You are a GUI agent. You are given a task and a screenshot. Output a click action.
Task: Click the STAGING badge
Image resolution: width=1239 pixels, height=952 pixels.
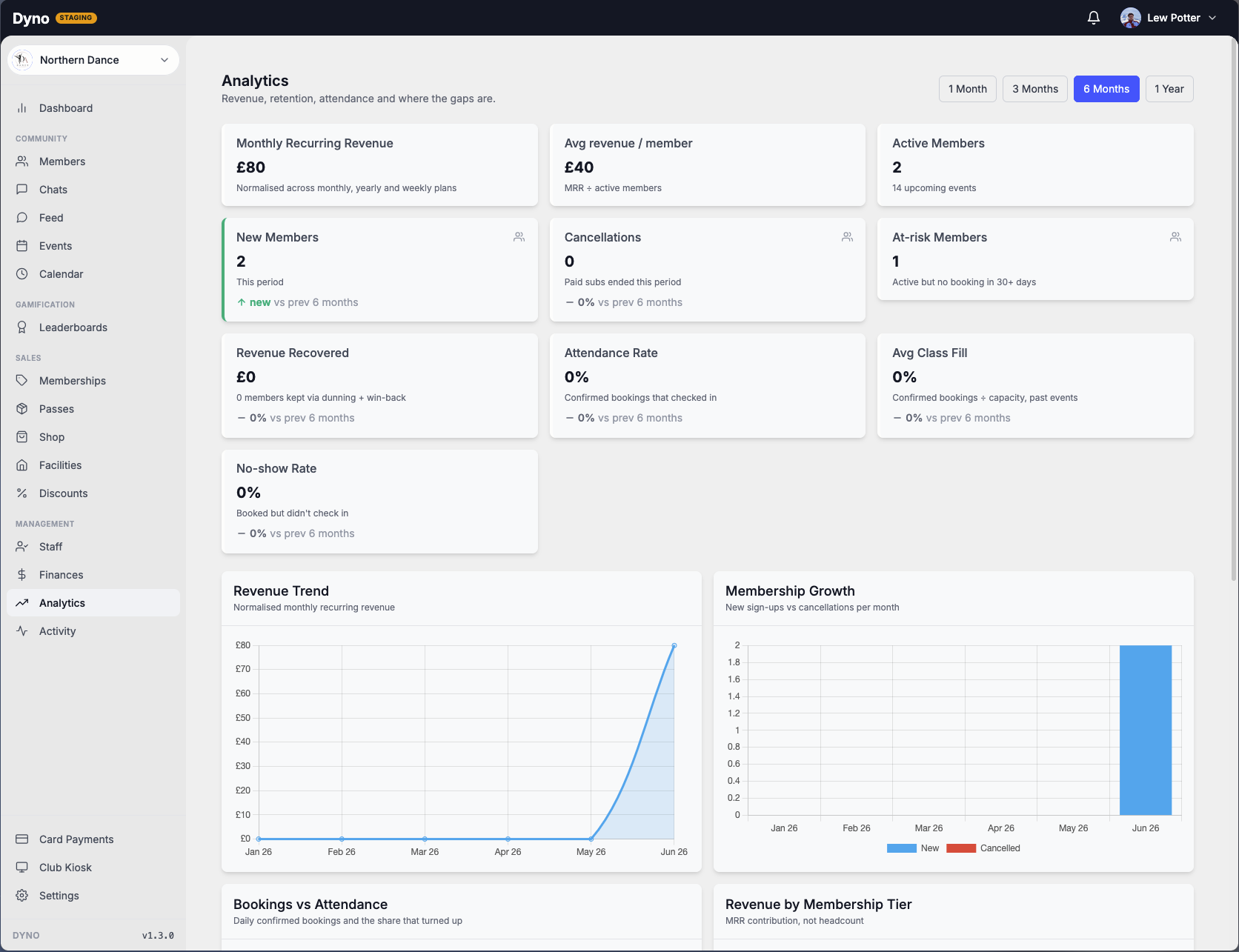pyautogui.click(x=76, y=18)
